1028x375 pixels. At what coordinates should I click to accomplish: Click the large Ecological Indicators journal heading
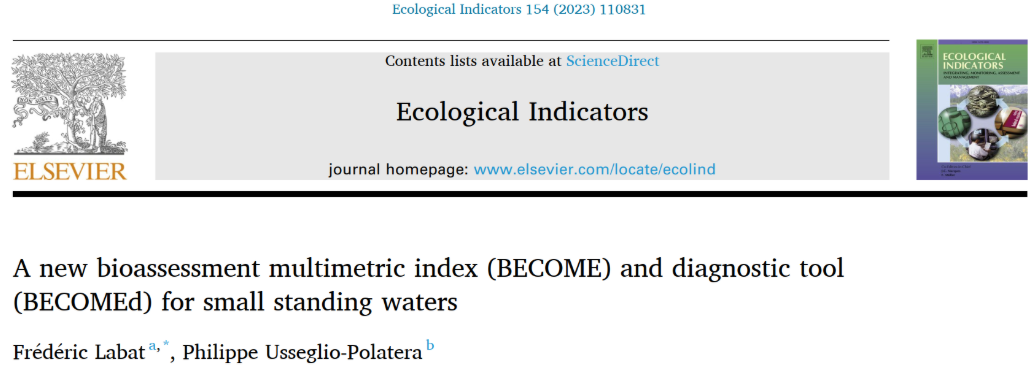(522, 112)
